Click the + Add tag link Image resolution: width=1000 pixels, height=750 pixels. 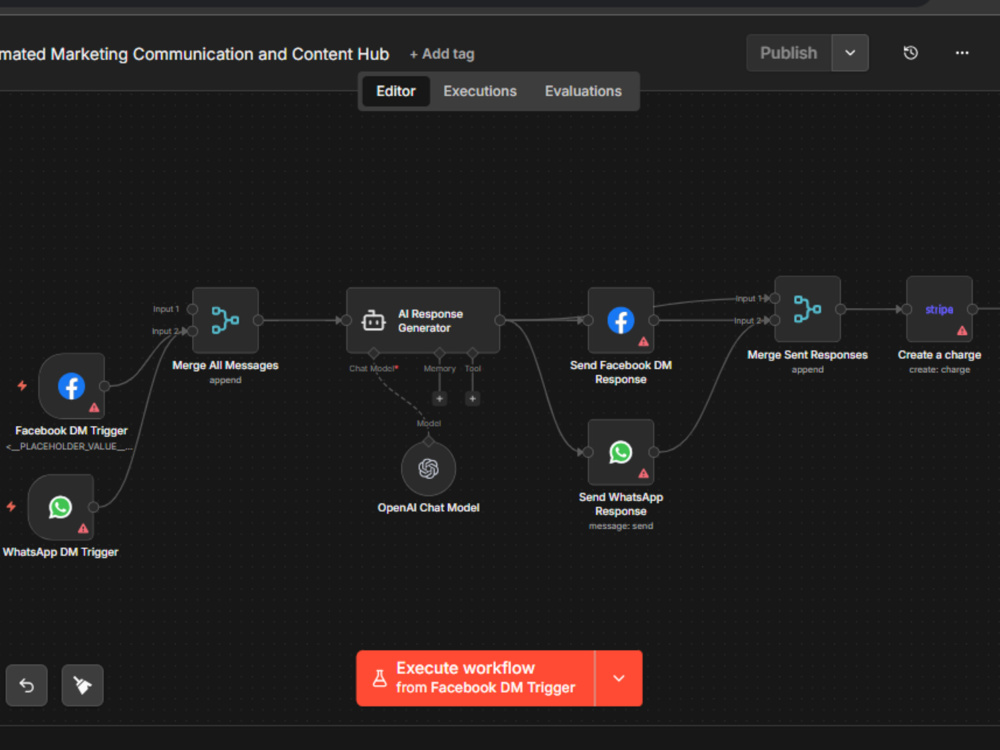point(442,54)
